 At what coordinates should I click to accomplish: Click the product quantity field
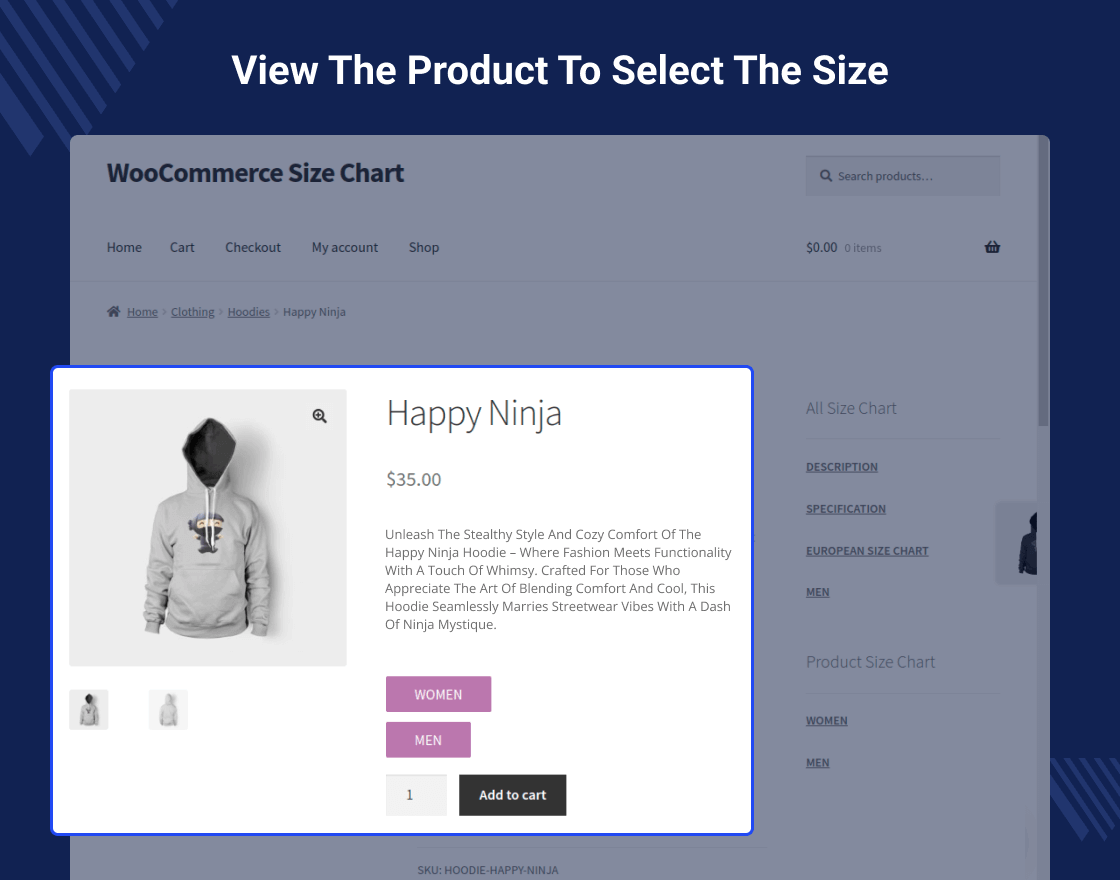point(416,795)
